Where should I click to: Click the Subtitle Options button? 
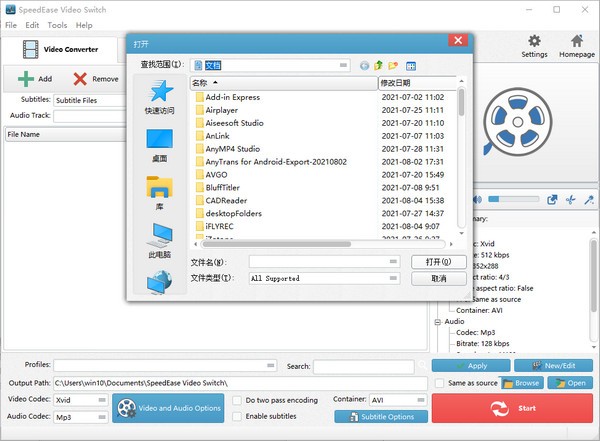point(381,416)
